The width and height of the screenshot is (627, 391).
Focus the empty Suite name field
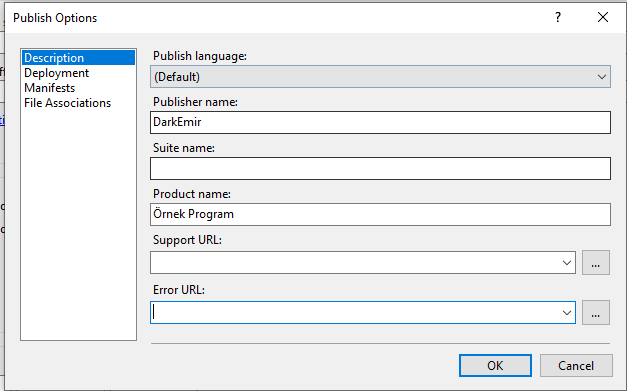380,168
